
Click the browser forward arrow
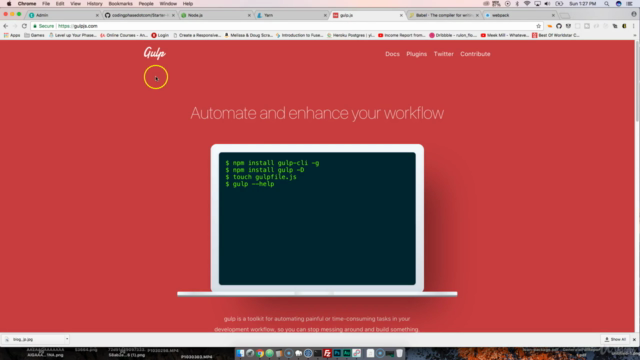(15, 26)
